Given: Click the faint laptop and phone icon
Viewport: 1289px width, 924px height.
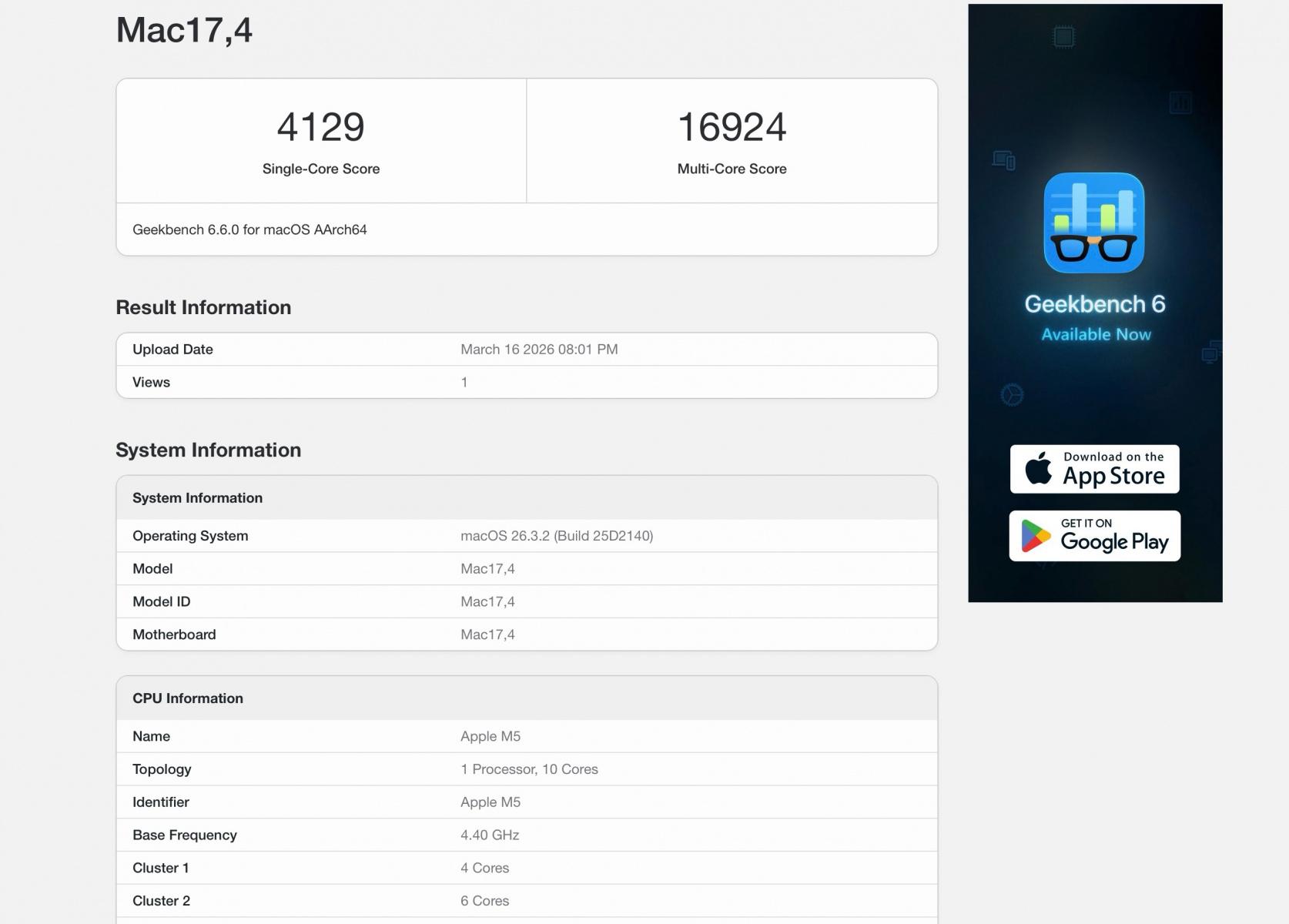Looking at the screenshot, I should (x=1003, y=160).
